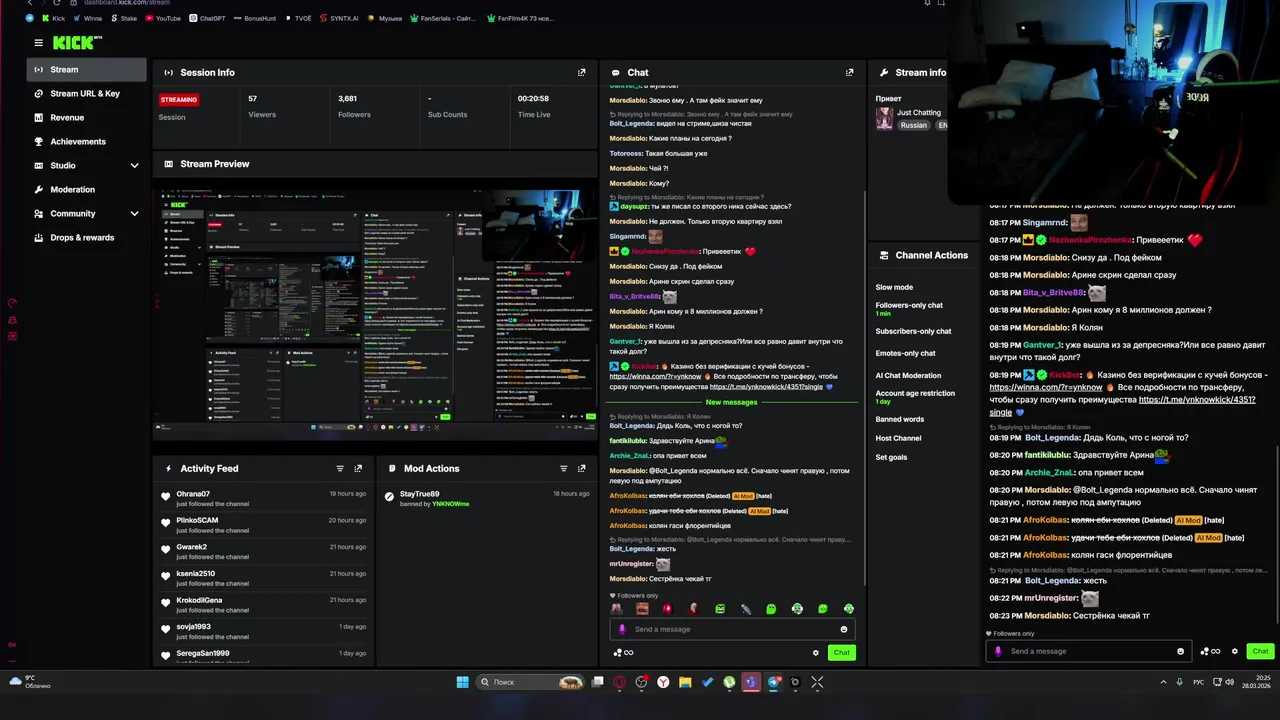
Task: Open Host Channel action
Action: tap(898, 438)
